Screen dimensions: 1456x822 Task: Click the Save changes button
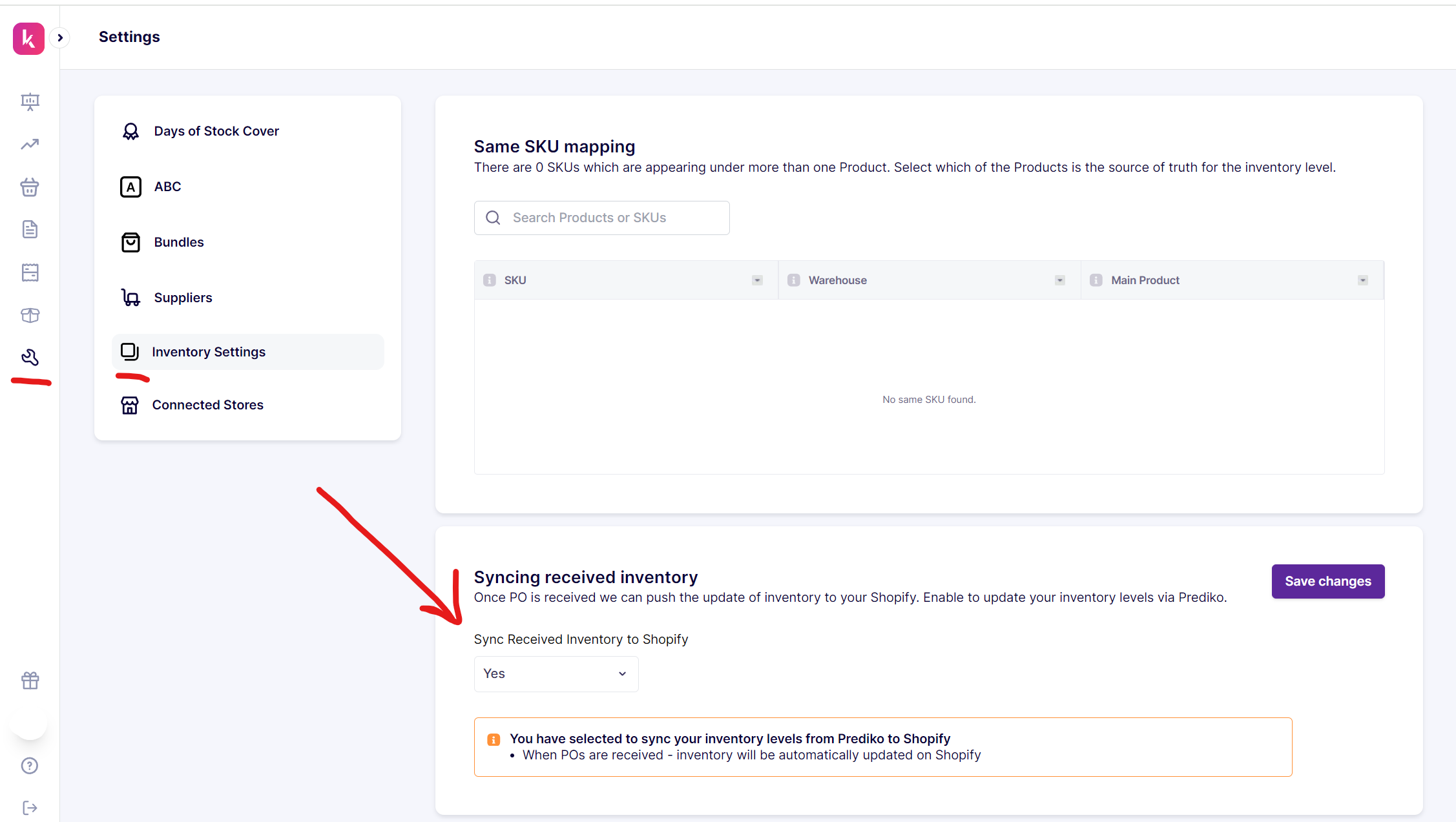coord(1327,581)
